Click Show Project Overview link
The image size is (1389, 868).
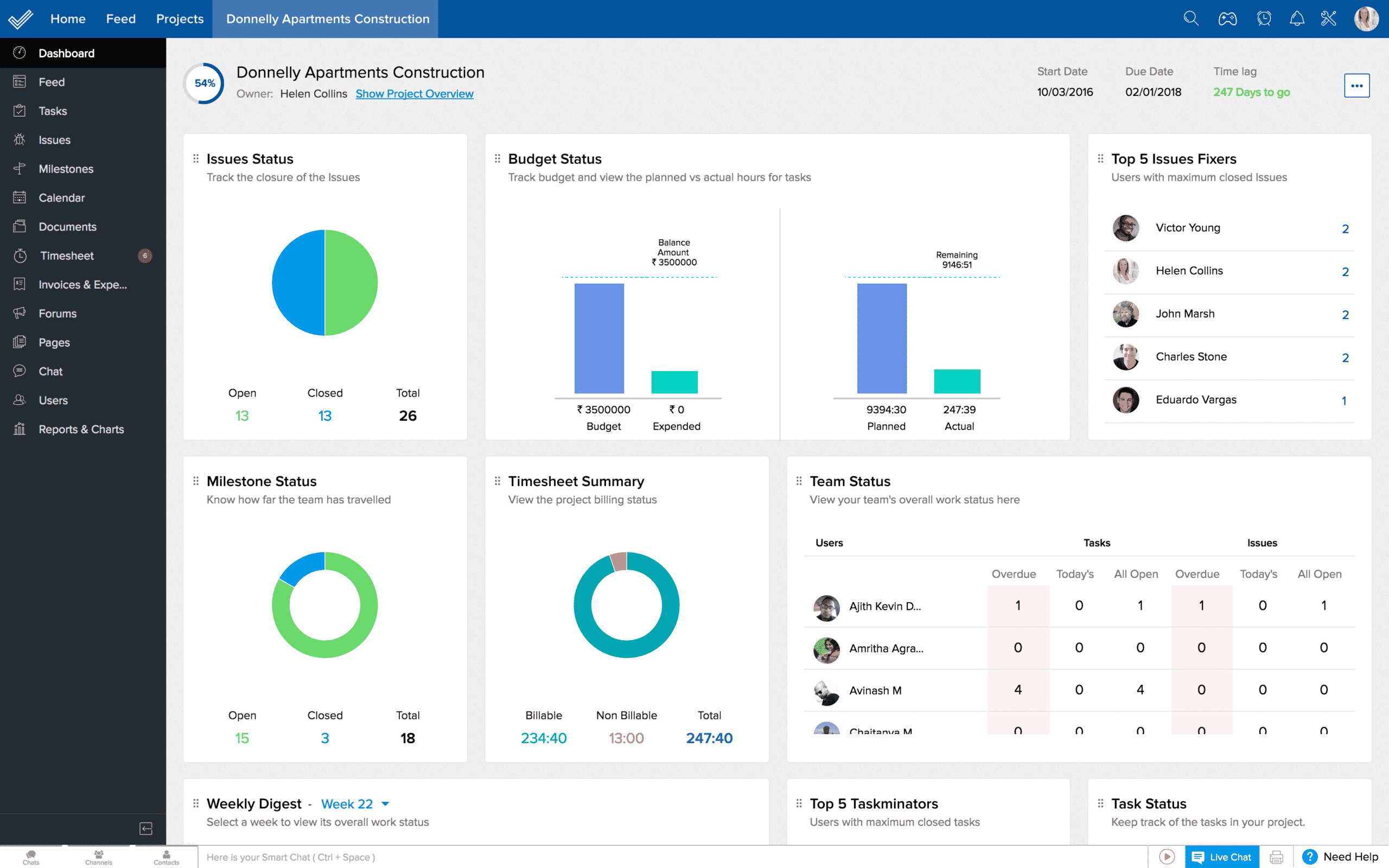click(x=414, y=93)
